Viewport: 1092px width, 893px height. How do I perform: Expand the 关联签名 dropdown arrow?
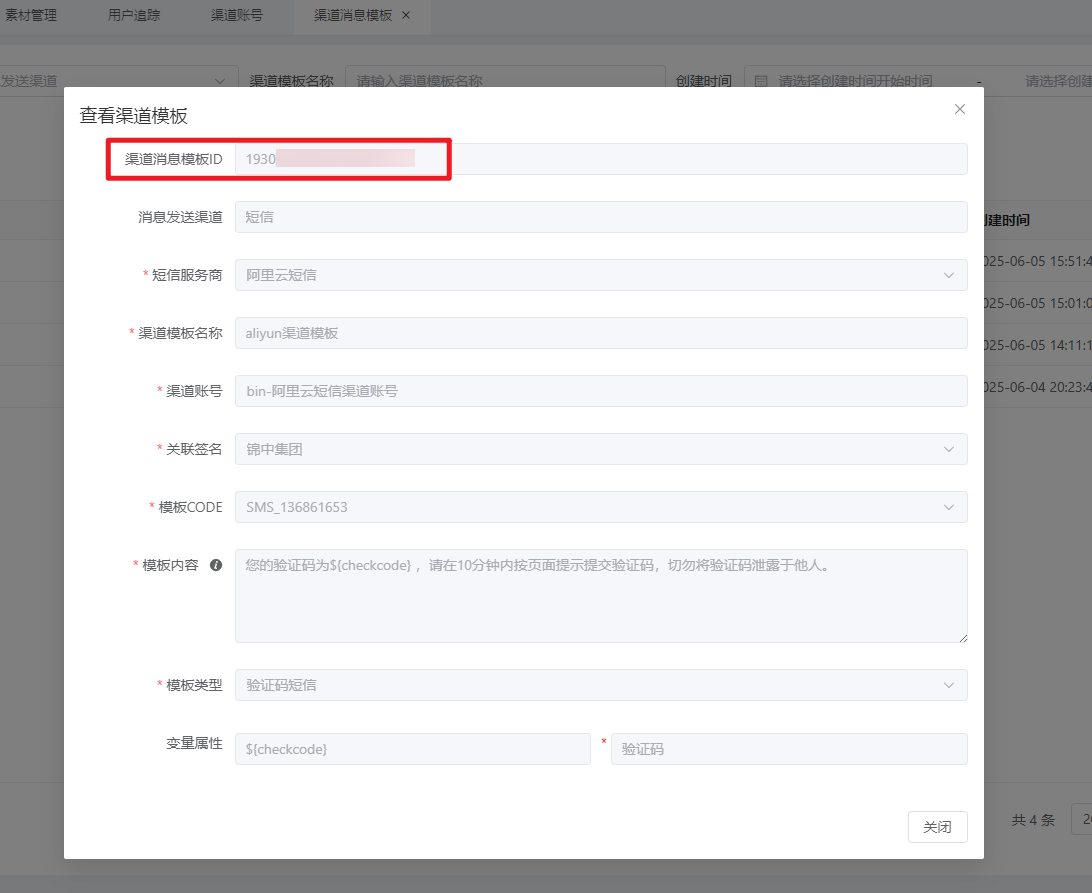[949, 449]
